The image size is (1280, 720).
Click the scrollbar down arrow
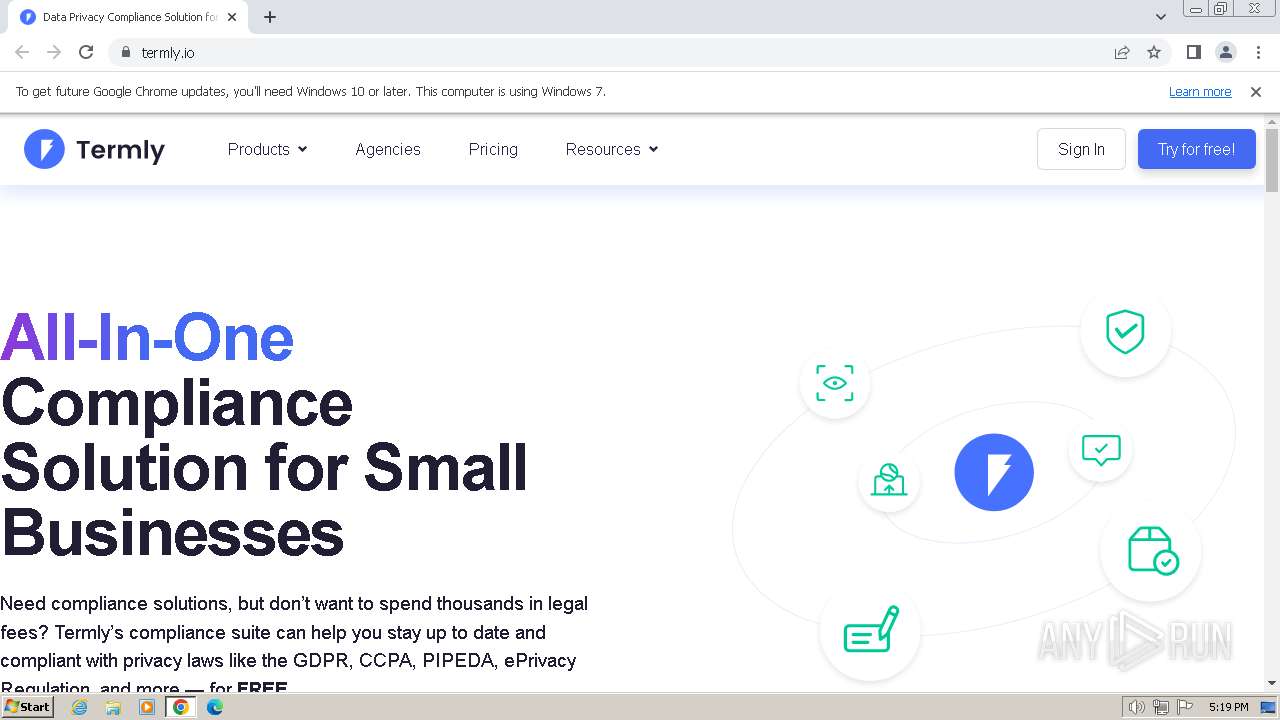click(x=1272, y=683)
